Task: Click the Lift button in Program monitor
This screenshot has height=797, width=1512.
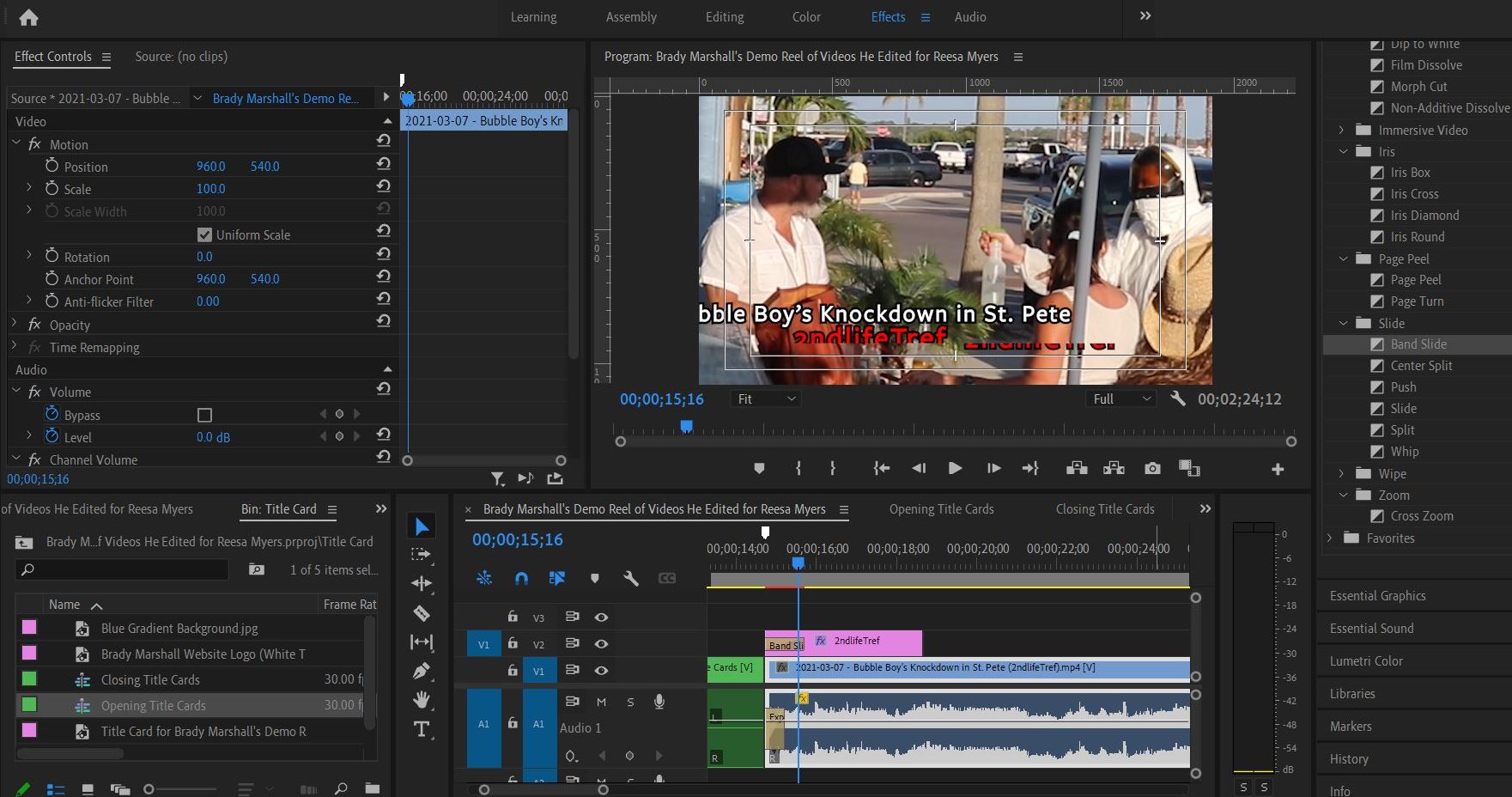Action: [1077, 468]
